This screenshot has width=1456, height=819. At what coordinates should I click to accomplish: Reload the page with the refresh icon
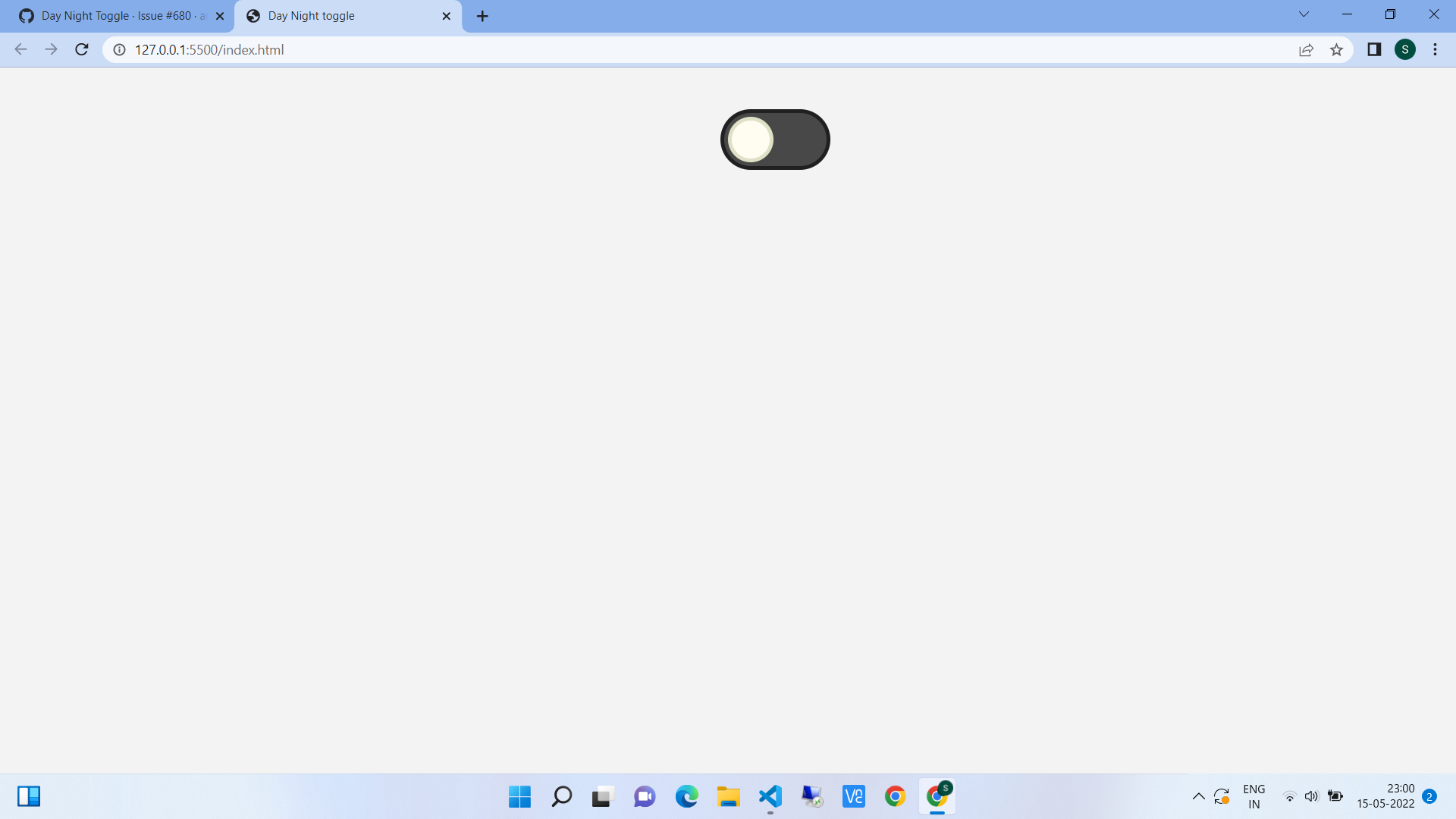[81, 49]
